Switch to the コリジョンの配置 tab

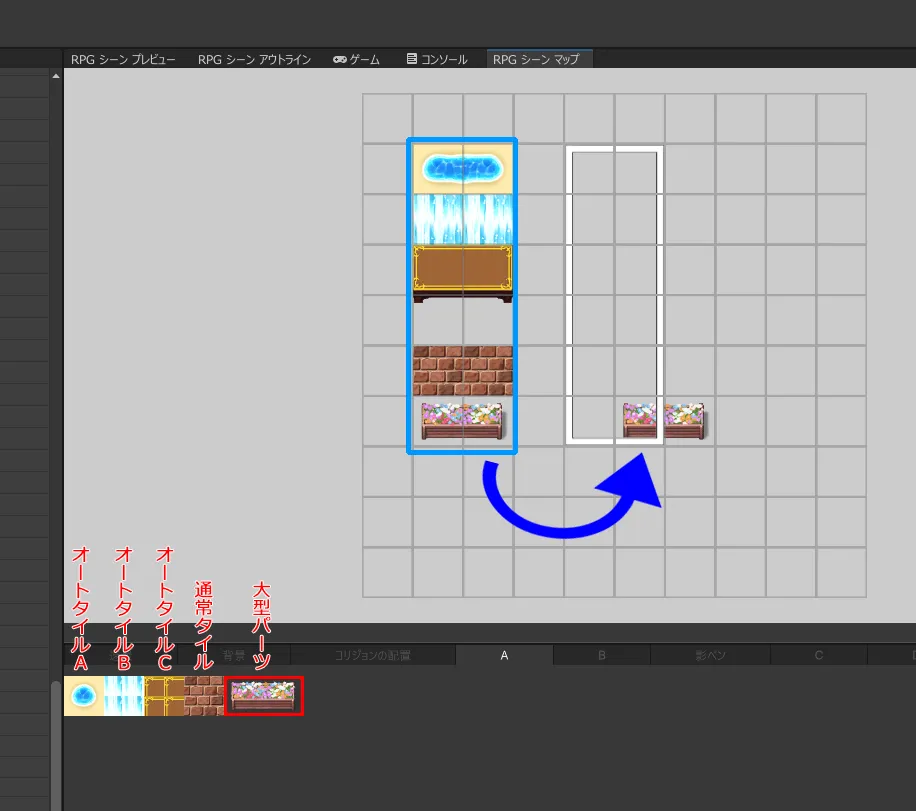click(372, 655)
